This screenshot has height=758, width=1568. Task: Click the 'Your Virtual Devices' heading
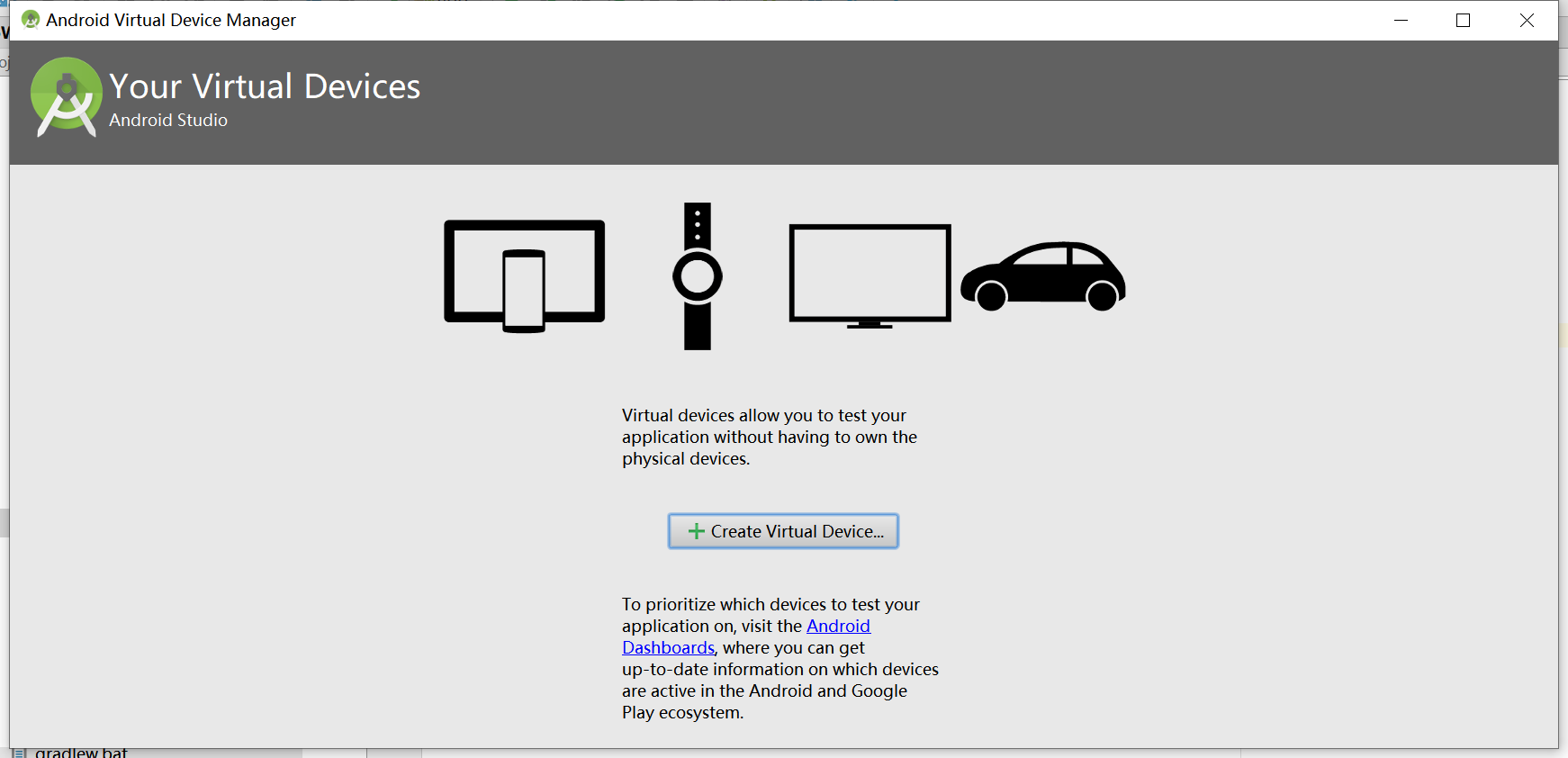click(265, 86)
